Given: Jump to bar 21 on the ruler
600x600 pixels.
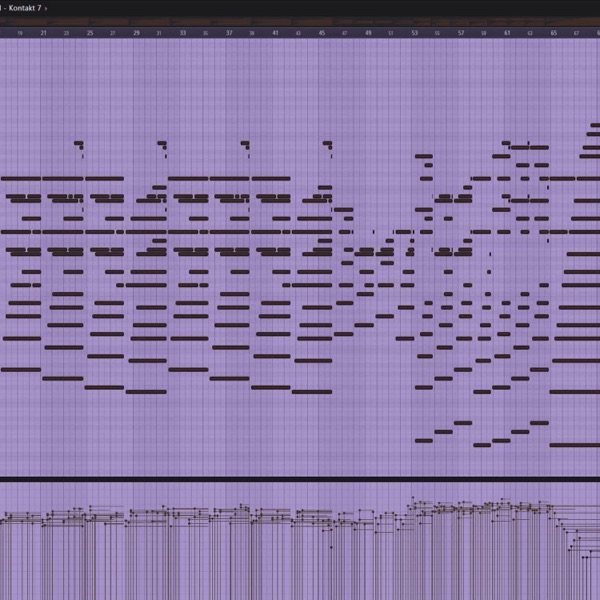Looking at the screenshot, I should click(43, 33).
